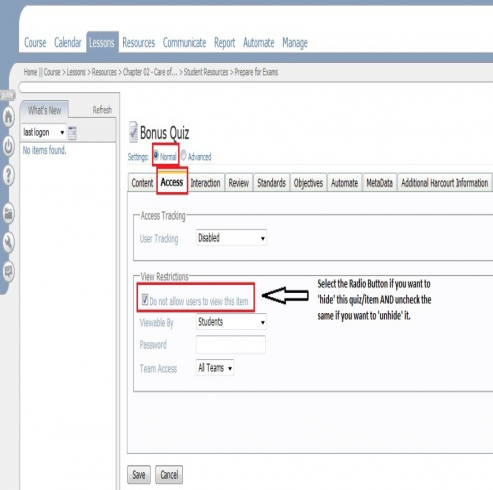This screenshot has width=493, height=490.
Task: Click the calendar icon beside last logon
Action: [72, 133]
